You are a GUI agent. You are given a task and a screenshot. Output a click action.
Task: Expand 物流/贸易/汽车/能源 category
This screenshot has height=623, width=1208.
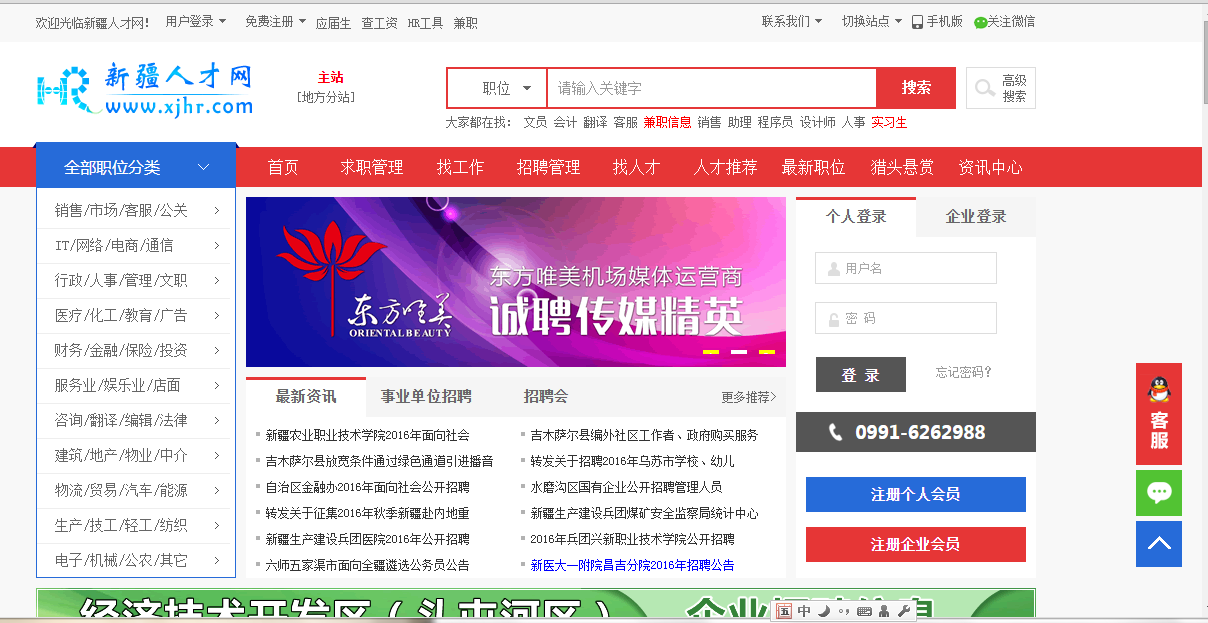click(x=137, y=490)
